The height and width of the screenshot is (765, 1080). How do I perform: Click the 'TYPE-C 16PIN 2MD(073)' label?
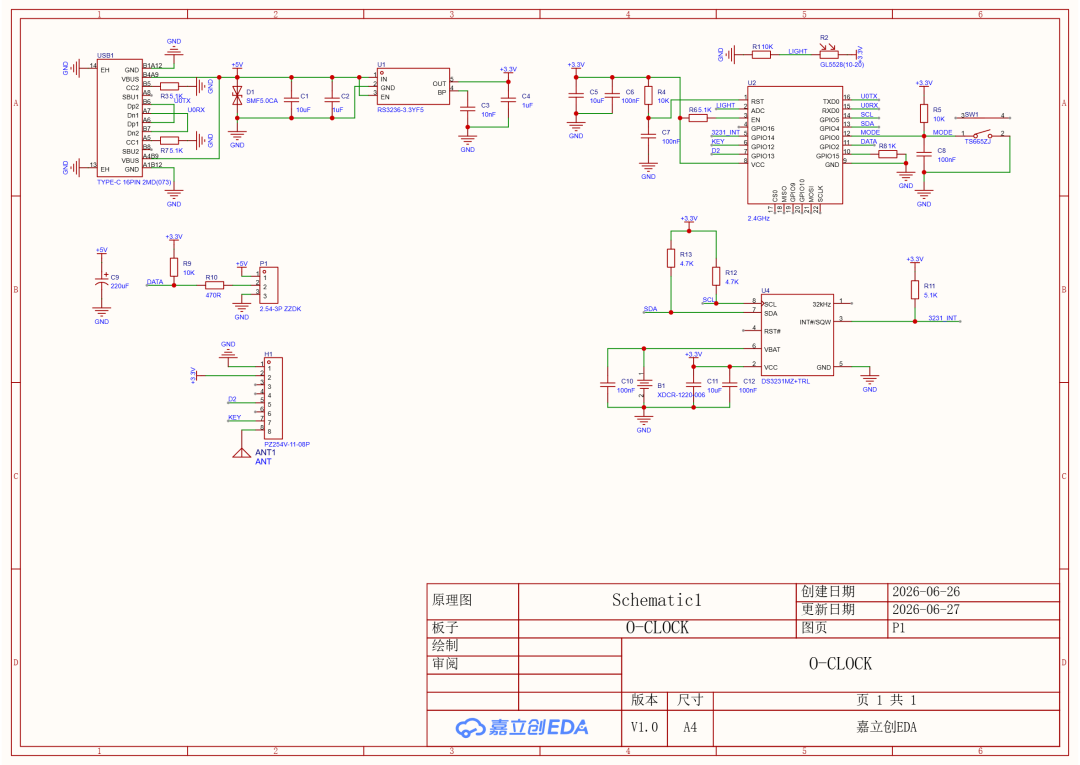pyautogui.click(x=134, y=182)
